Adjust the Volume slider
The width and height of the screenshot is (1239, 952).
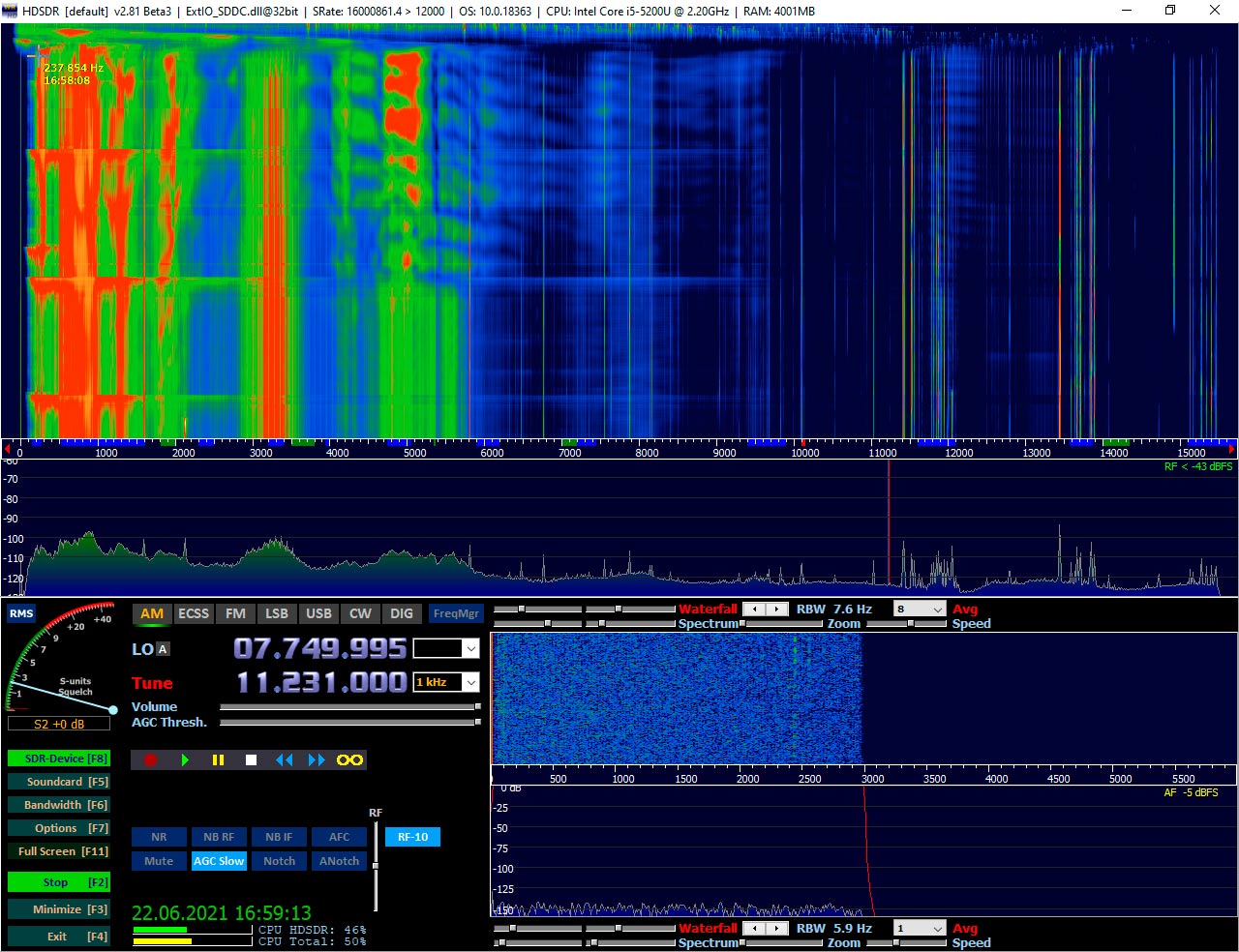(350, 707)
